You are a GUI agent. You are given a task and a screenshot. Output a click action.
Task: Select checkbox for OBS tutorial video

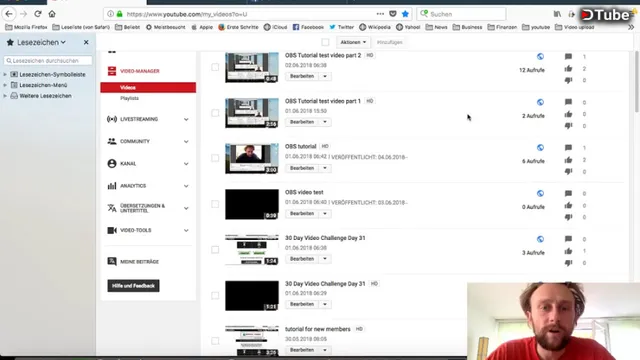pos(215,158)
